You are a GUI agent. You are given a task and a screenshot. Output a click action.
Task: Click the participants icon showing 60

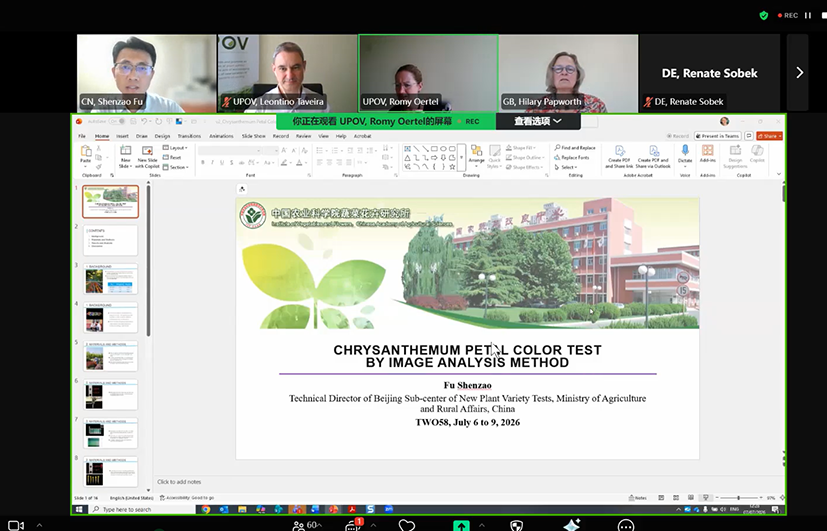pyautogui.click(x=306, y=525)
